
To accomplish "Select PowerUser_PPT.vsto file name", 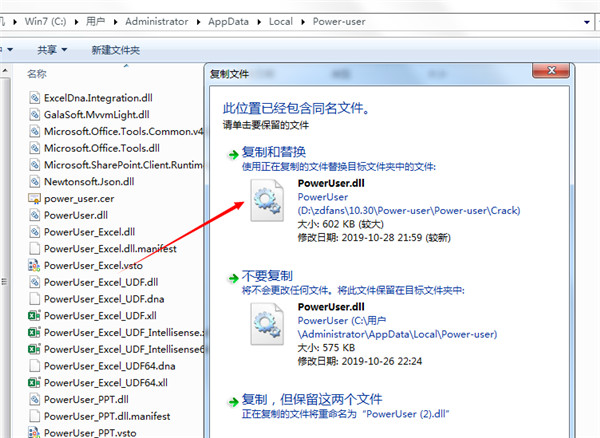I will 90,433.
